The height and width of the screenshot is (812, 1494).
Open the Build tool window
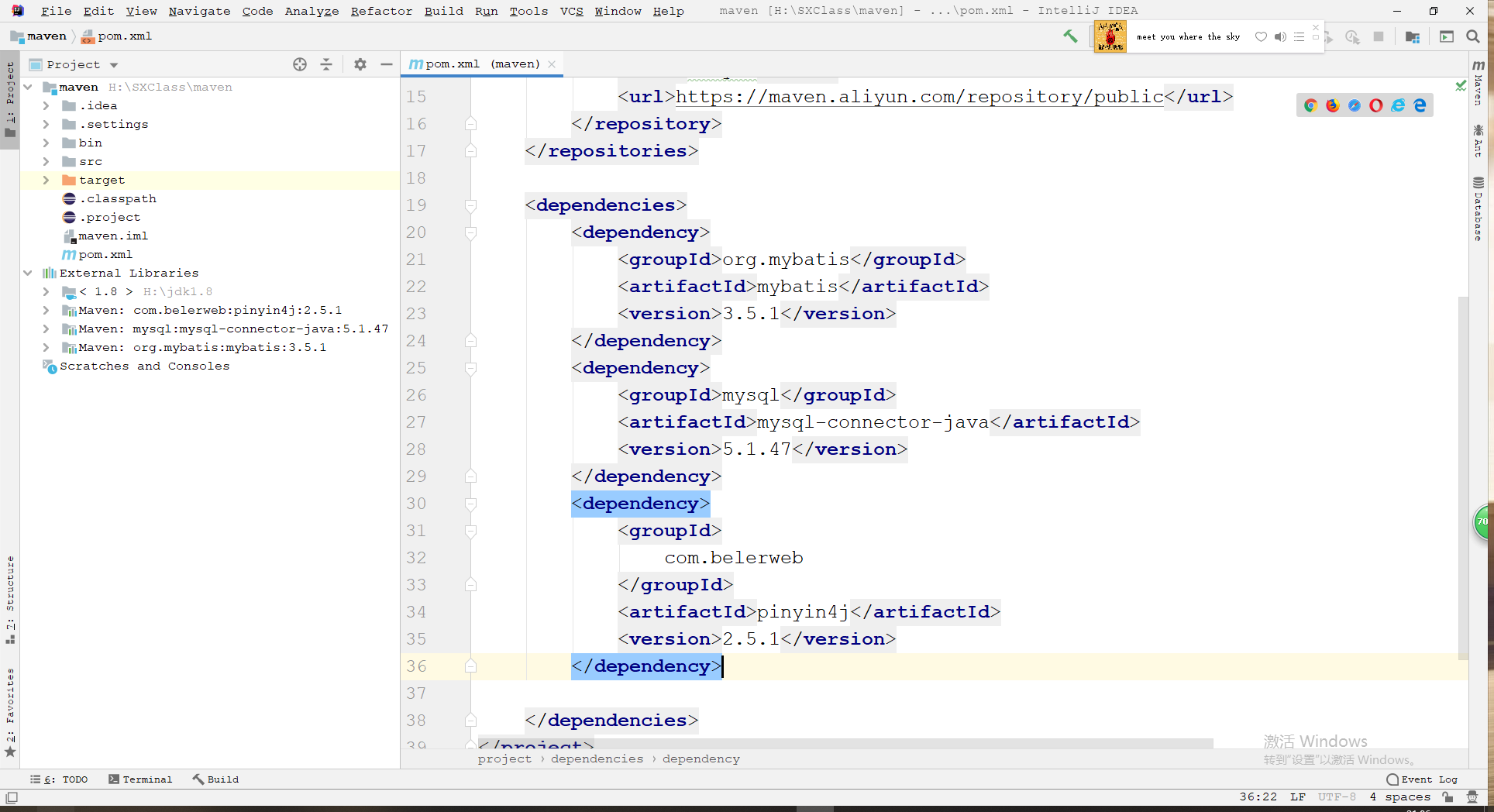coord(215,779)
